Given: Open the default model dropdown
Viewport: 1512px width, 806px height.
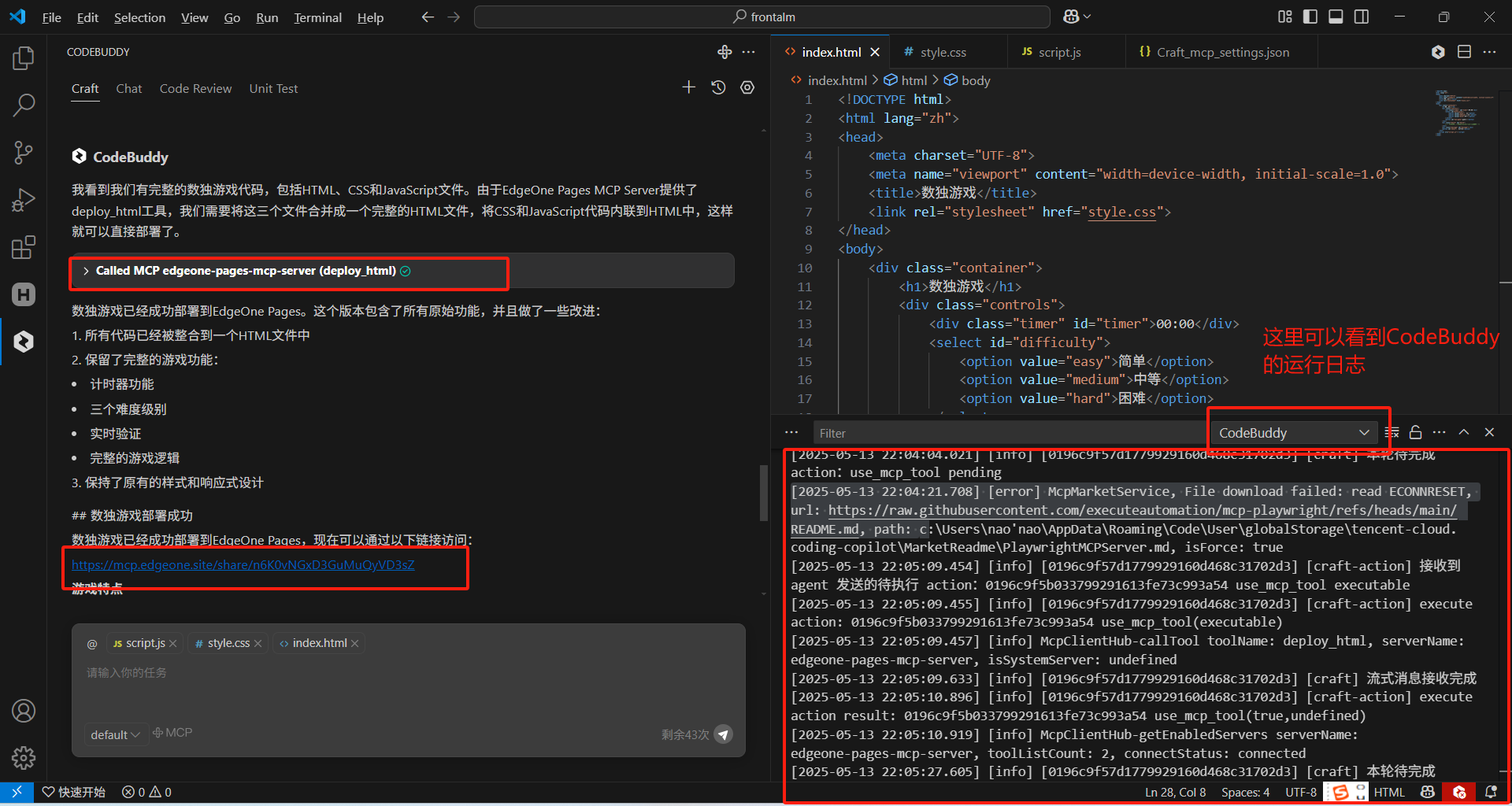Looking at the screenshot, I should (115, 734).
